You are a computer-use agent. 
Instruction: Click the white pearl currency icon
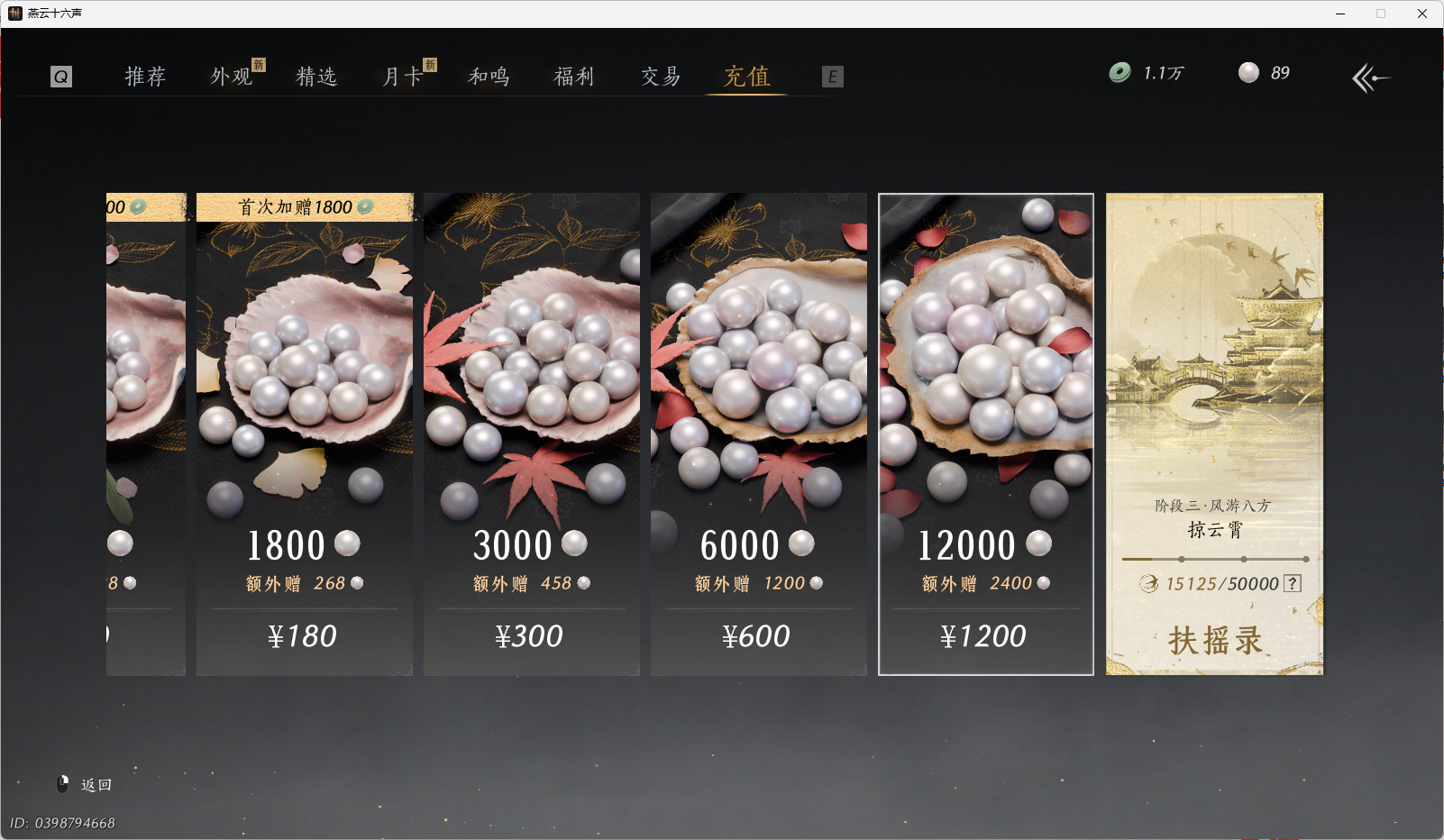point(1248,73)
